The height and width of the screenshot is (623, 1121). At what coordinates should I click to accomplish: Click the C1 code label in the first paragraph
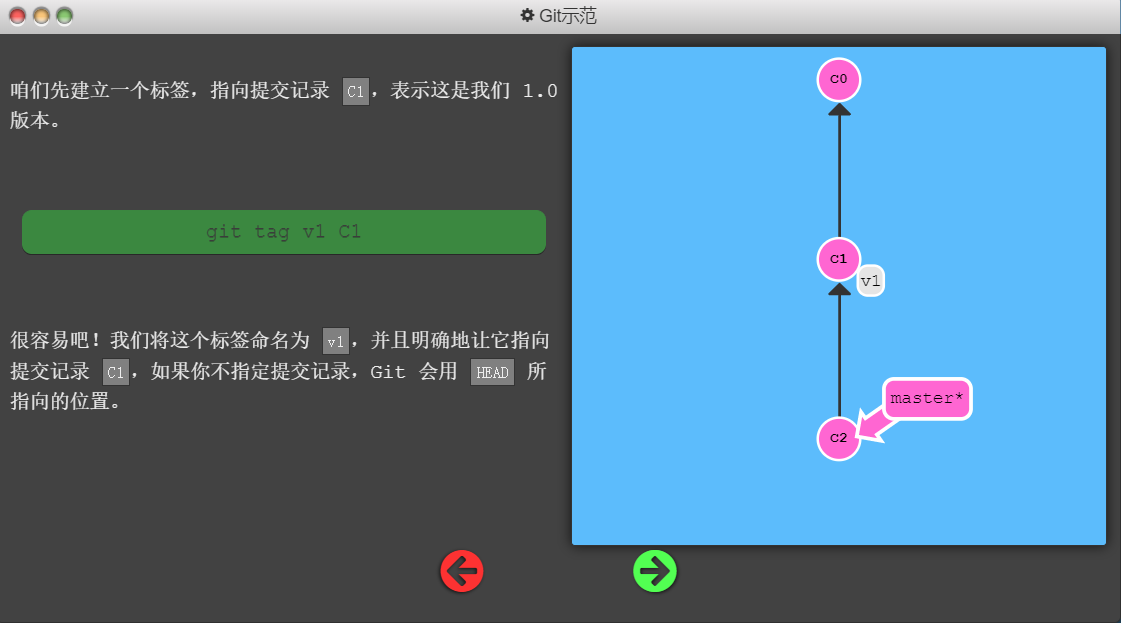tap(356, 92)
